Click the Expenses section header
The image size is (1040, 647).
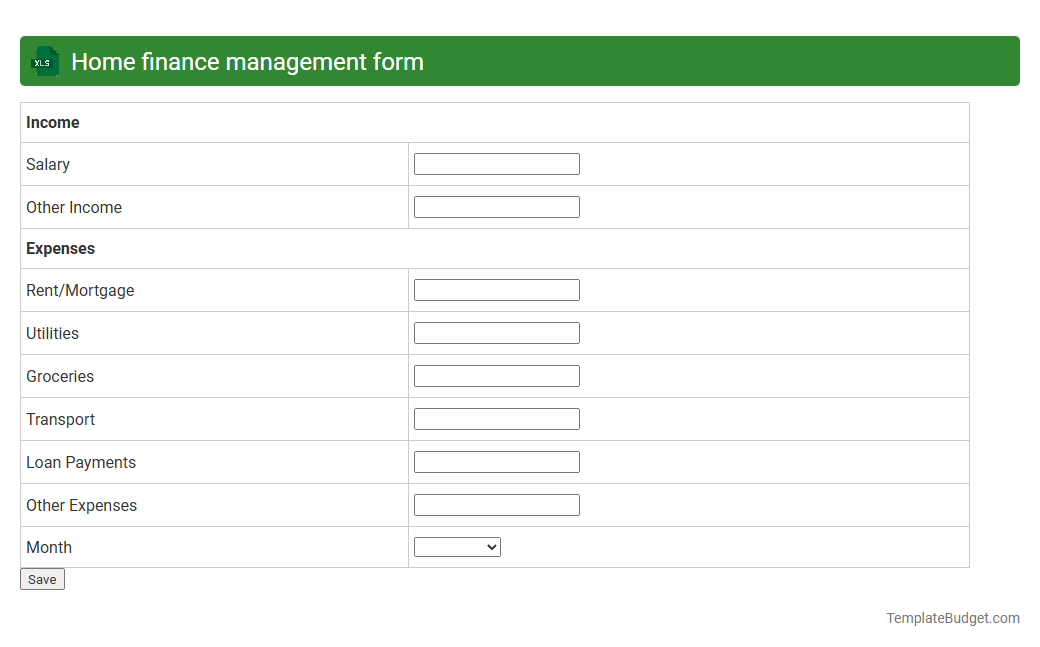click(60, 248)
